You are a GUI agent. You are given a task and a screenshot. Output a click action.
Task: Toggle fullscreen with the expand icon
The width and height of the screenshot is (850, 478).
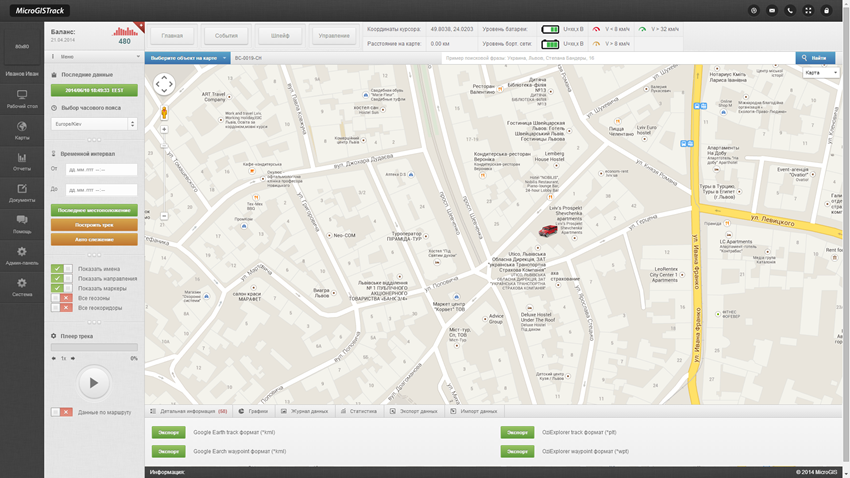tap(808, 10)
